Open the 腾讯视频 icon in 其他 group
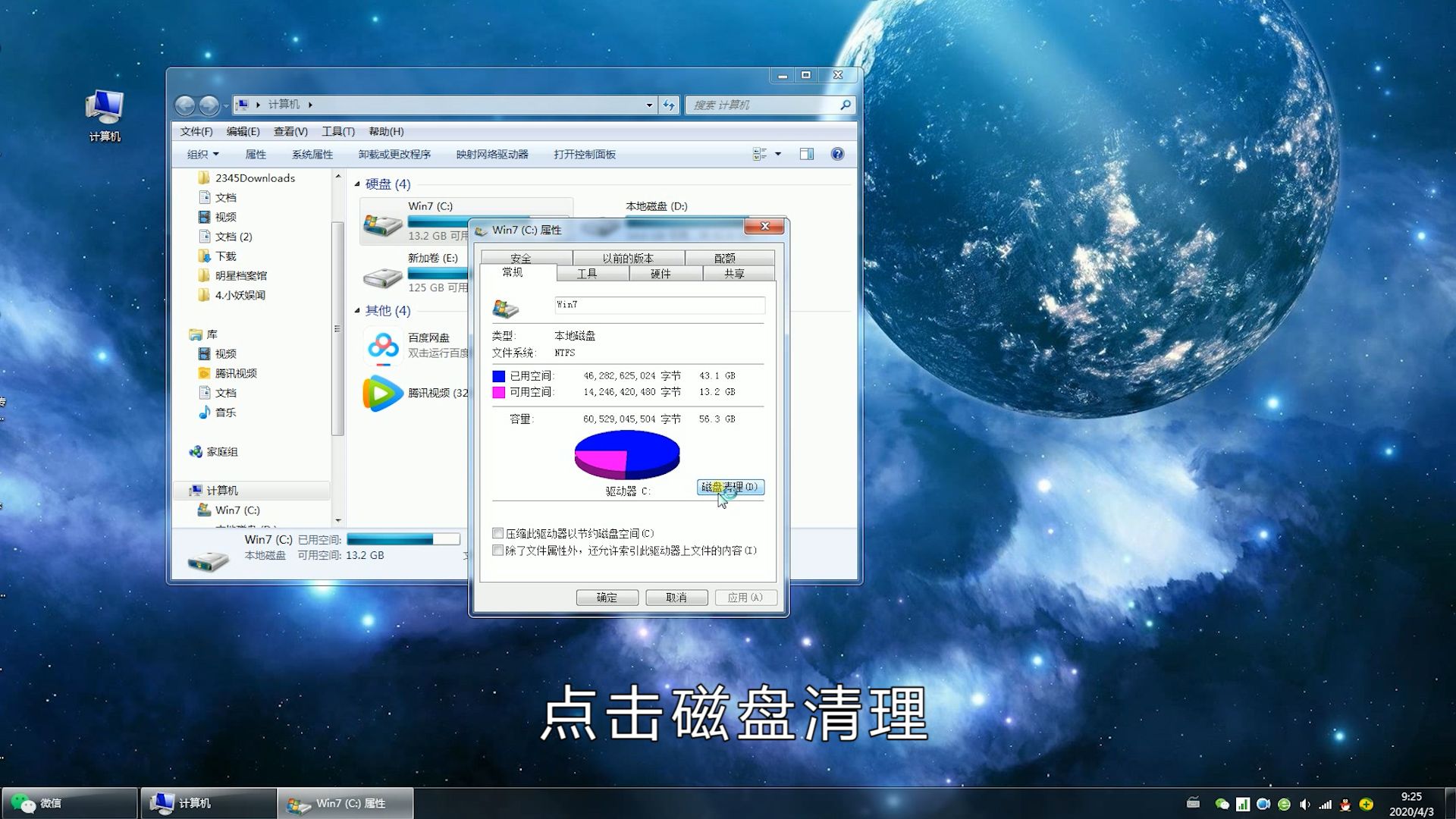 [x=383, y=393]
